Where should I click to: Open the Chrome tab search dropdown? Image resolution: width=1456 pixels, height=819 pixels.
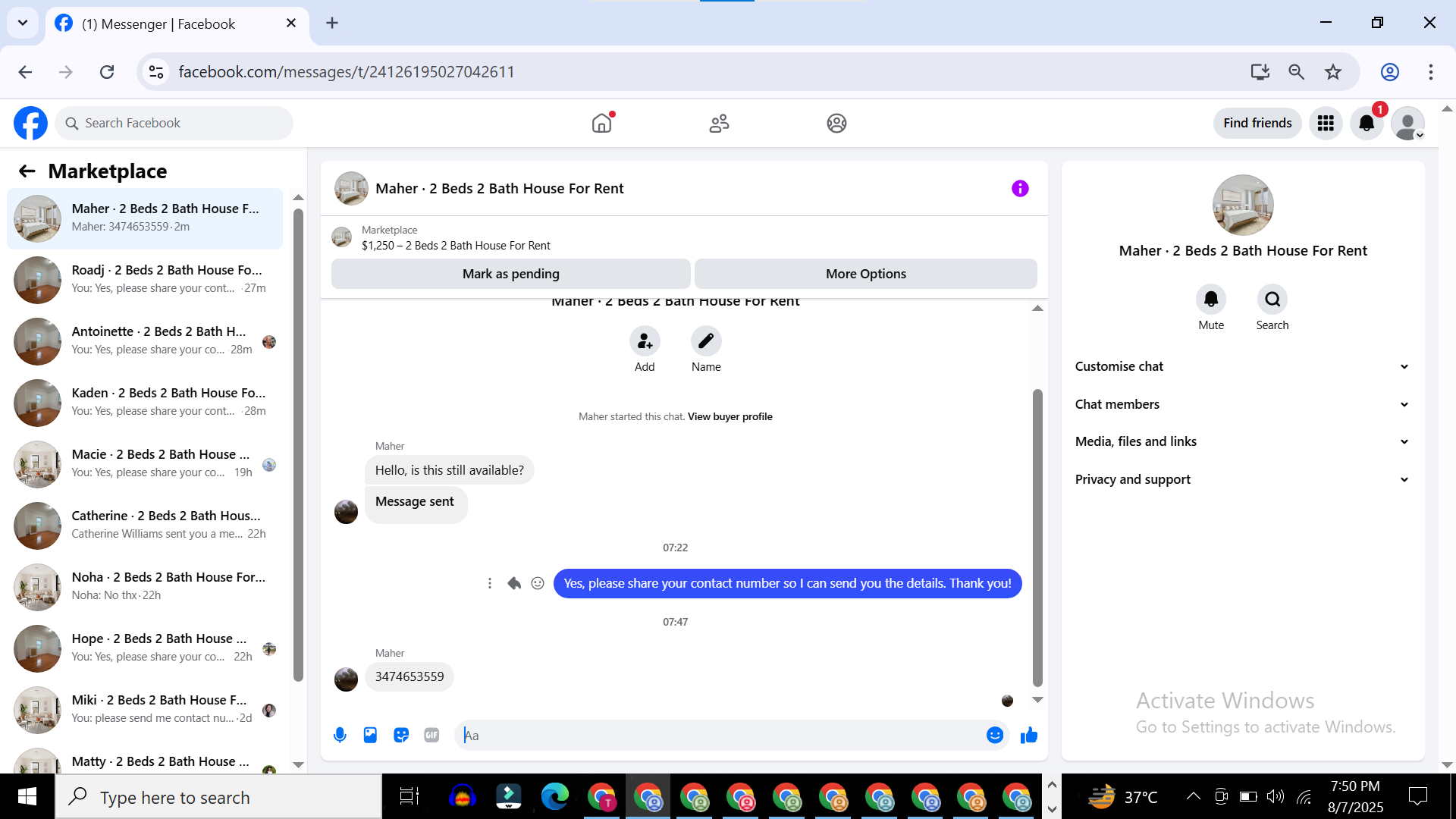click(23, 23)
